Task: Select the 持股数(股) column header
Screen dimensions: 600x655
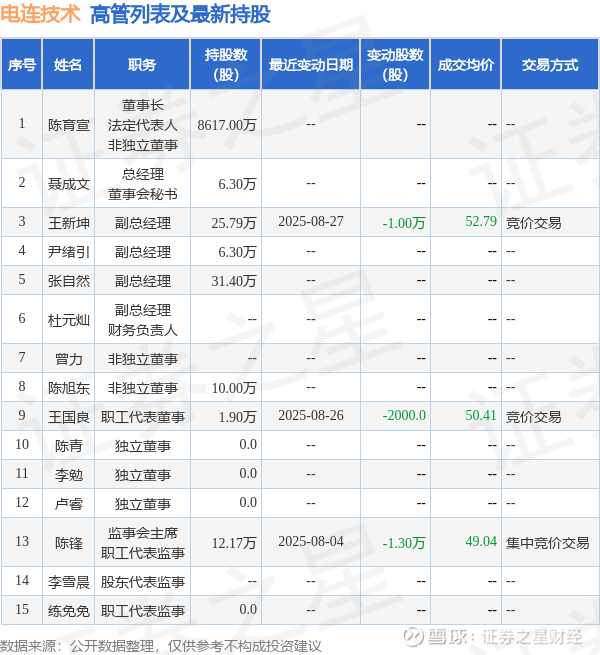Action: pyautogui.click(x=226, y=64)
